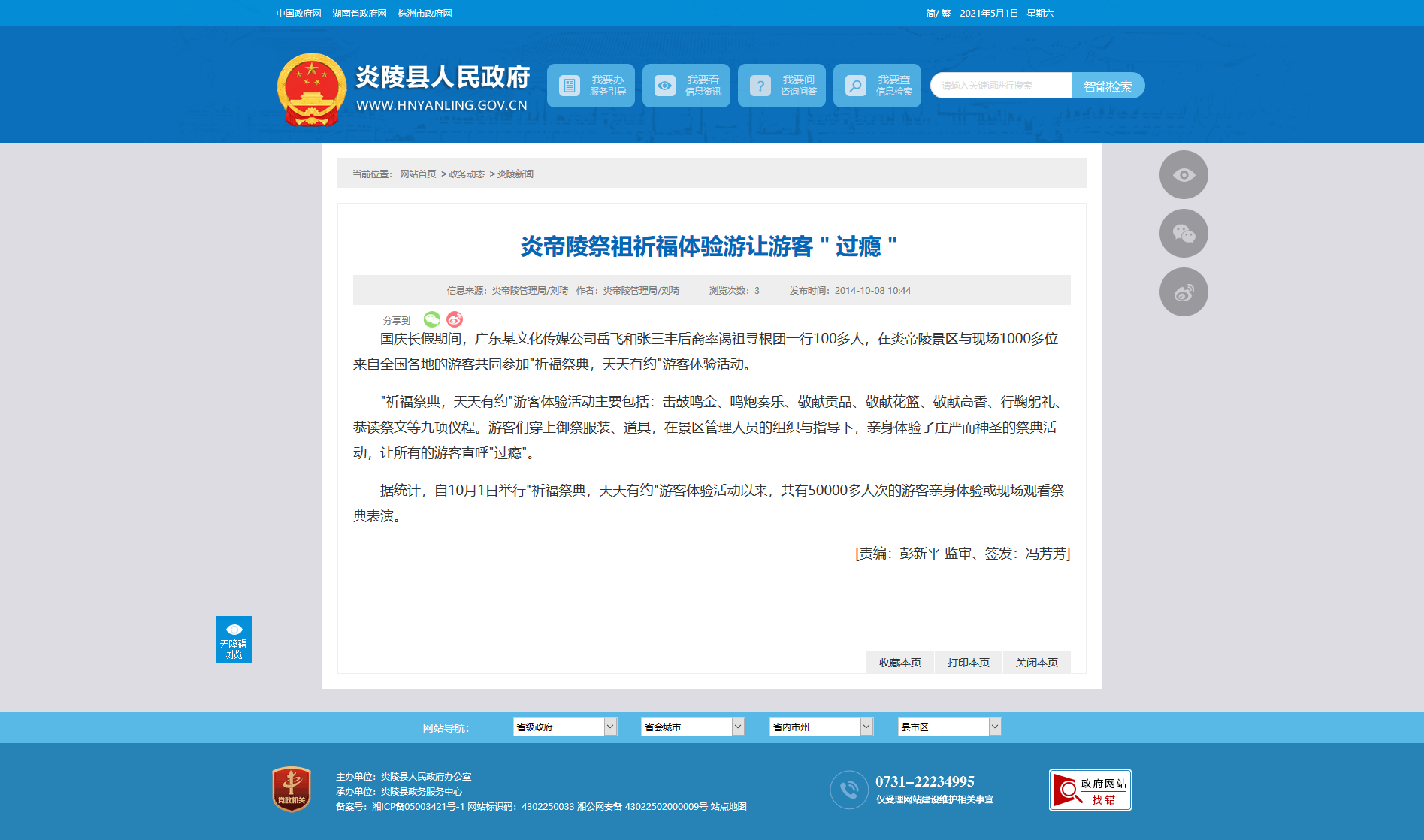Click the 智能检索 search button
The width and height of the screenshot is (1424, 840).
[x=1108, y=86]
